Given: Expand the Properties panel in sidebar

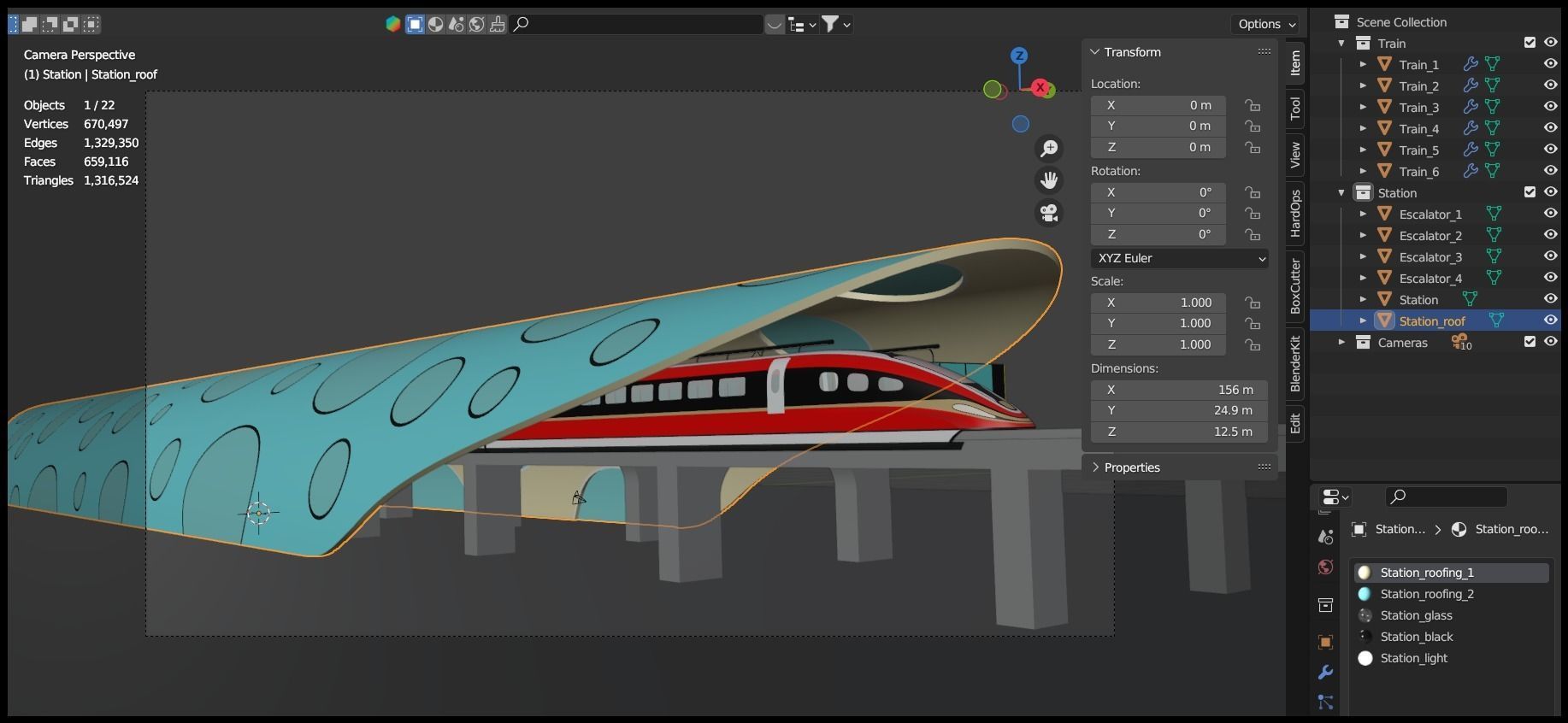Looking at the screenshot, I should coord(1094,467).
